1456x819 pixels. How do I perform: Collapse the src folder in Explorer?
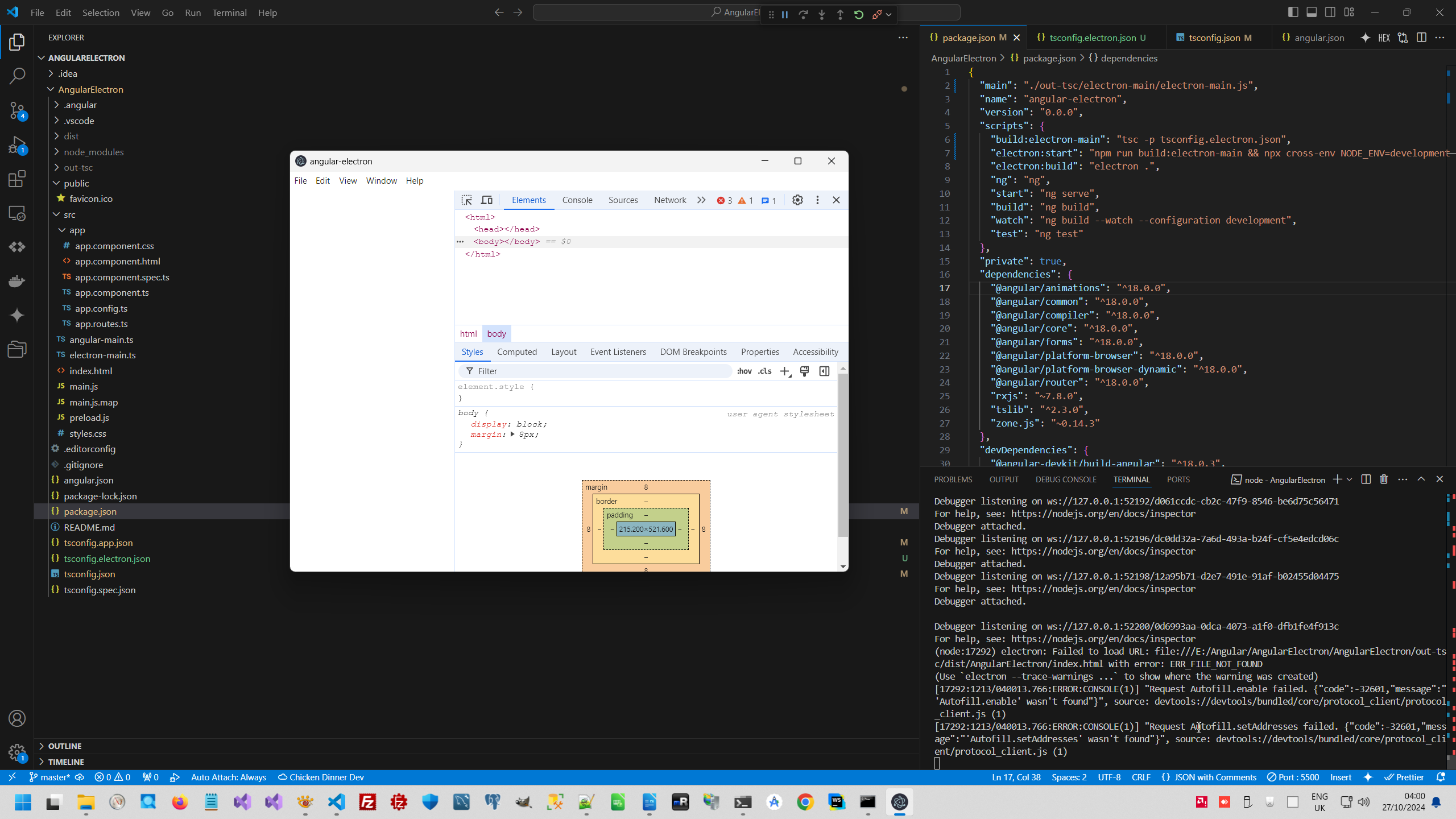(x=69, y=214)
